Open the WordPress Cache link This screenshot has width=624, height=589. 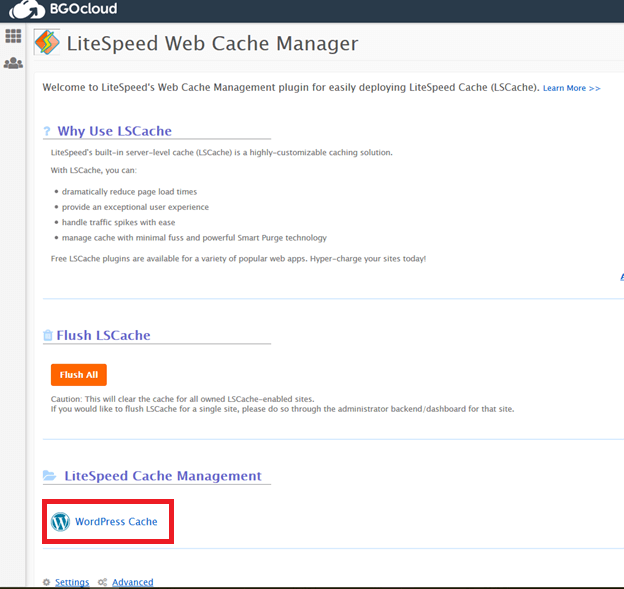tap(116, 521)
